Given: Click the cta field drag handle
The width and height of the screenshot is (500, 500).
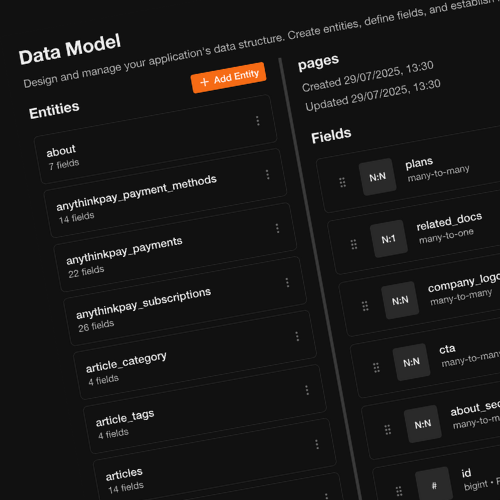Looking at the screenshot, I should tap(376, 368).
